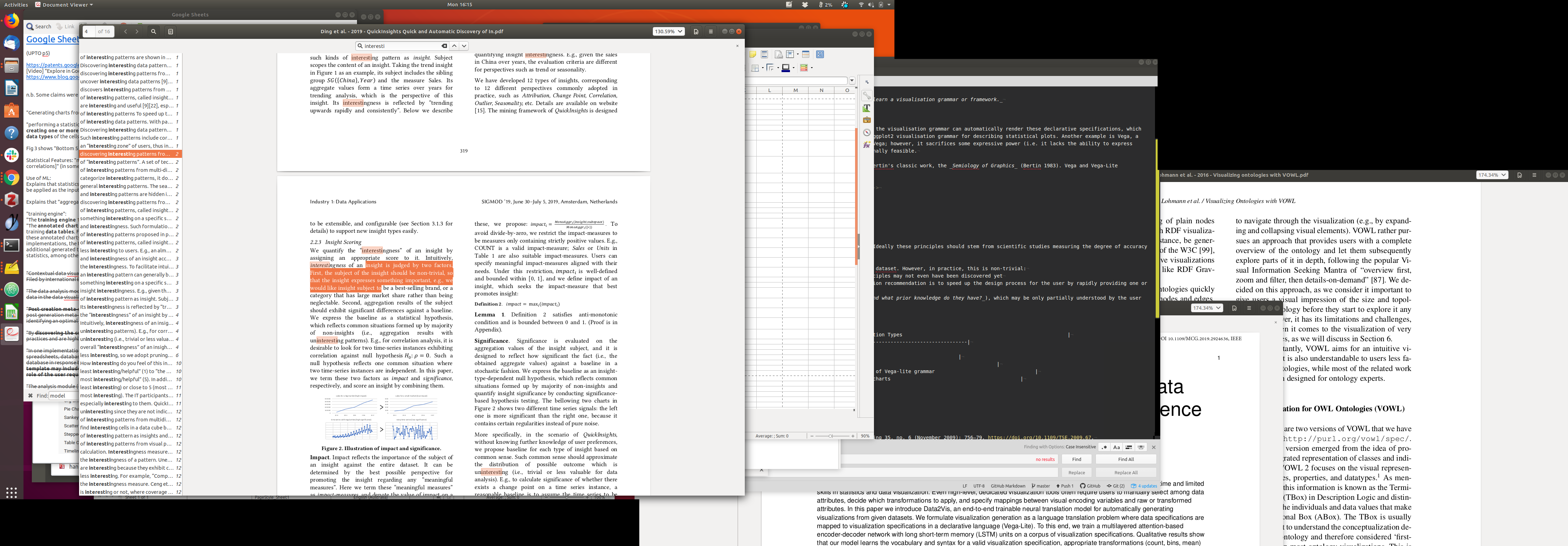Click the page number input showing 4
Image resolution: width=1568 pixels, height=546 pixels.
point(88,31)
